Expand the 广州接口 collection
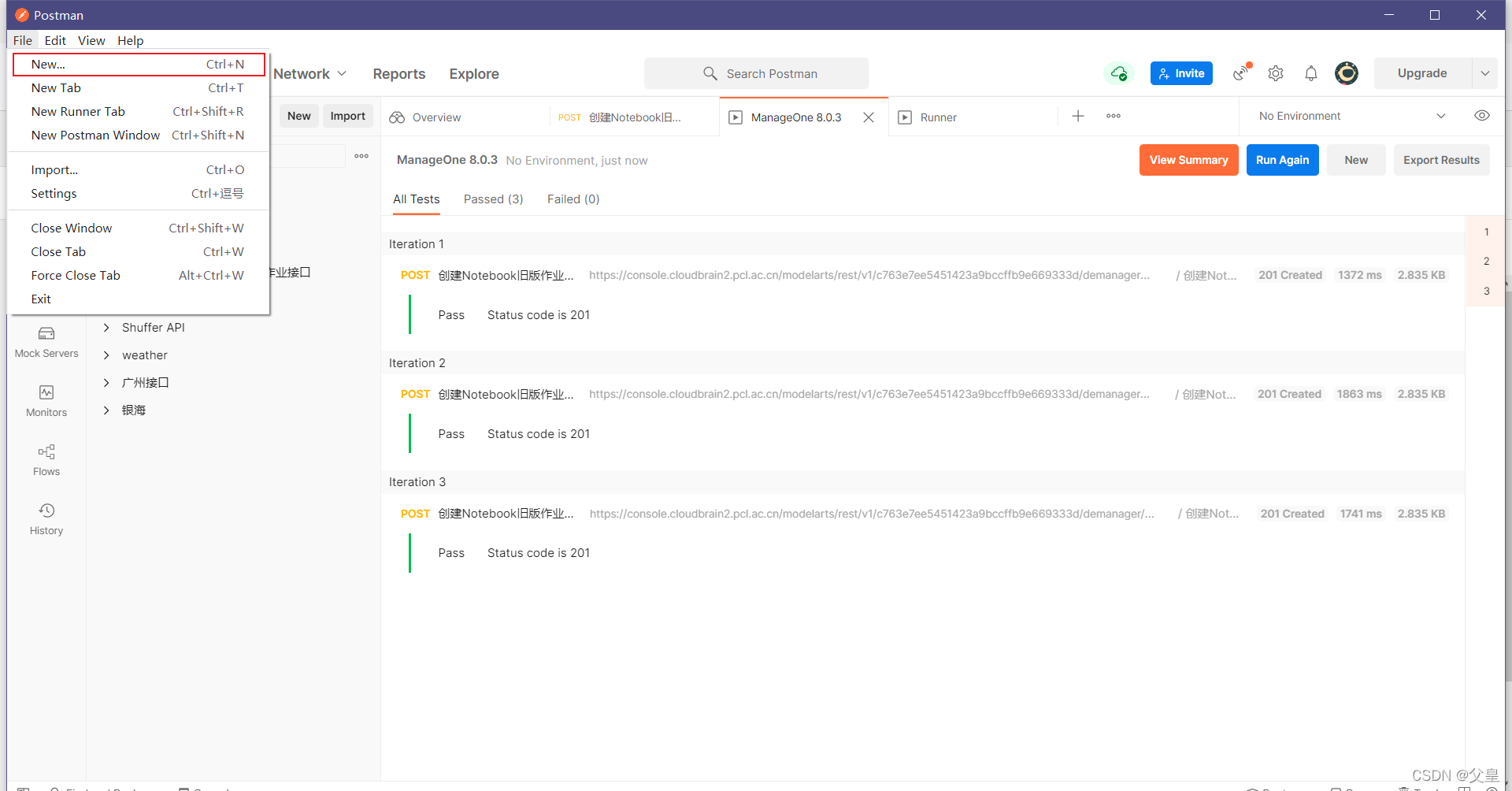This screenshot has width=1512, height=791. 106,383
